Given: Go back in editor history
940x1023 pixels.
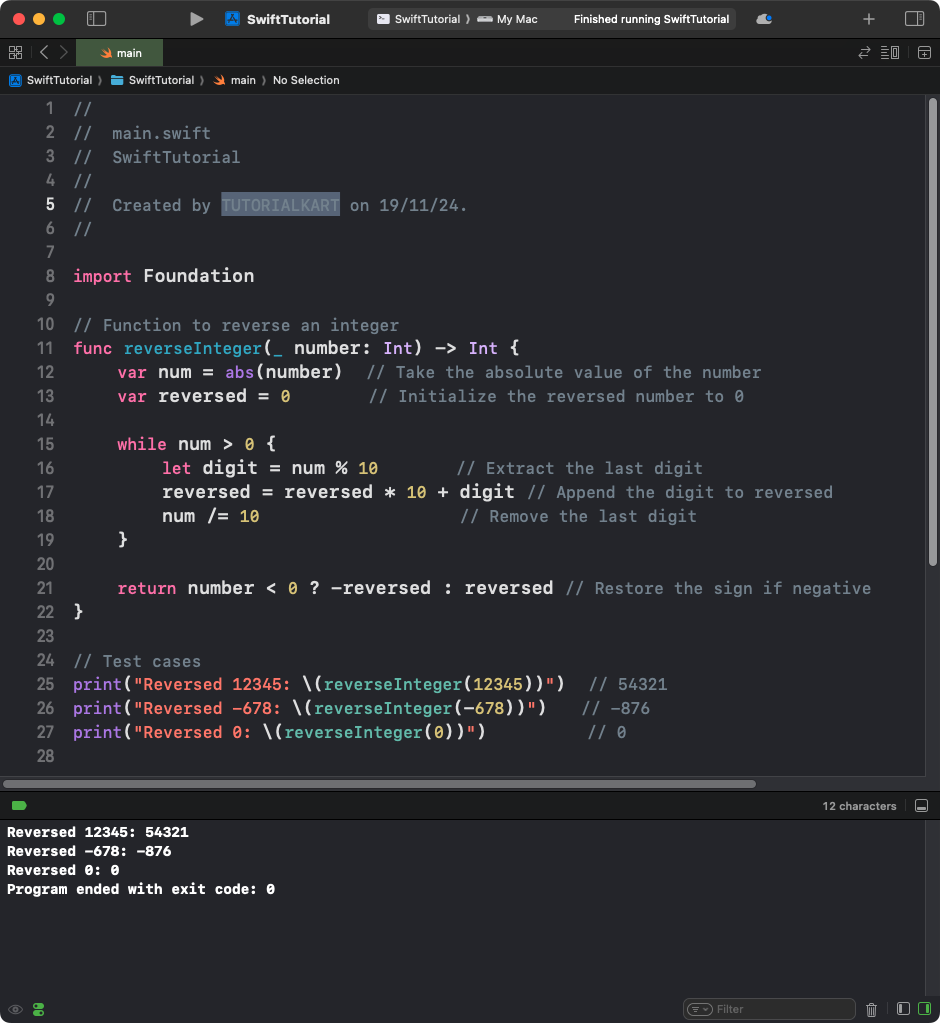Looking at the screenshot, I should click(44, 52).
